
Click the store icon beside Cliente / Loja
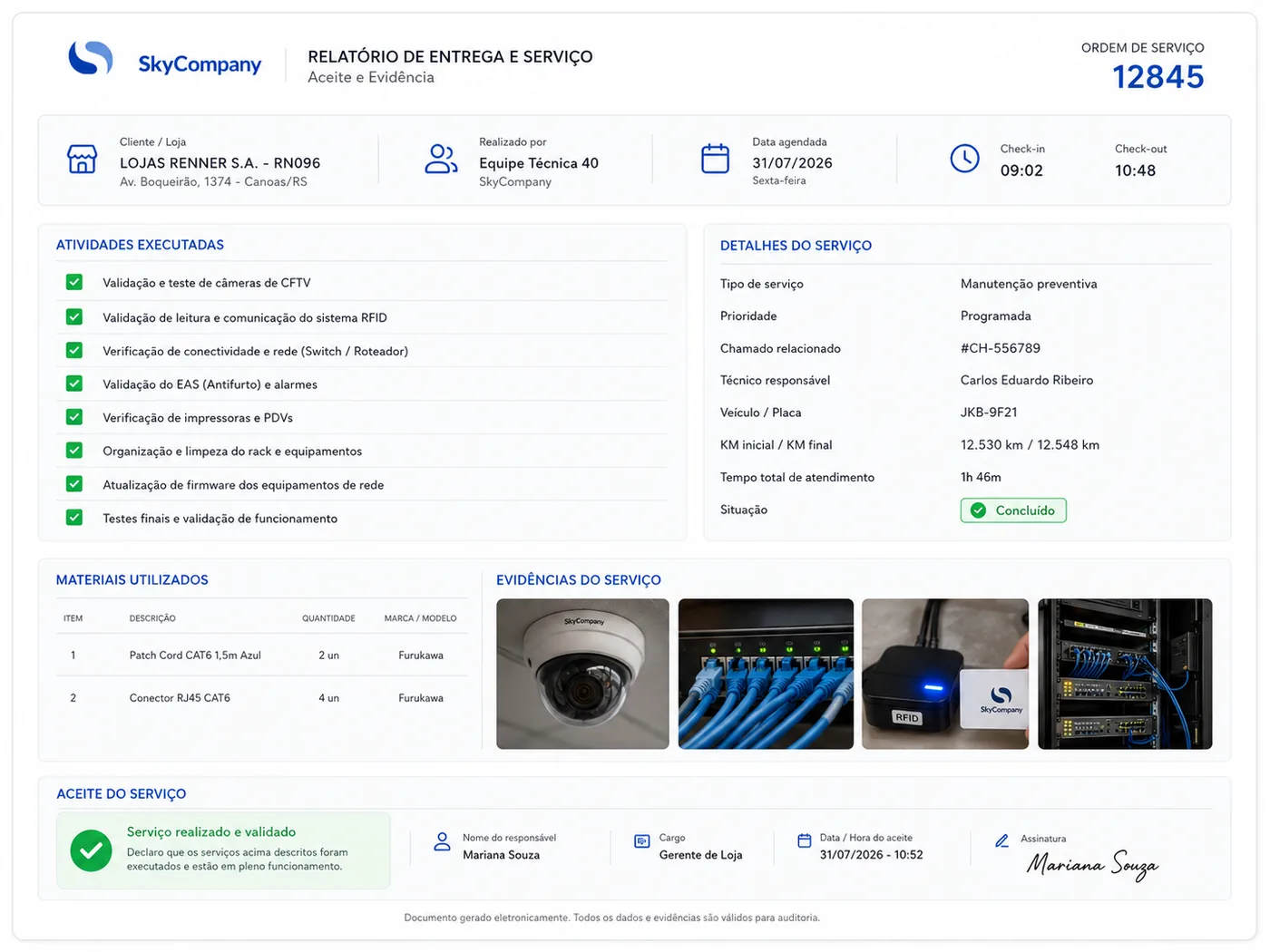click(x=83, y=159)
